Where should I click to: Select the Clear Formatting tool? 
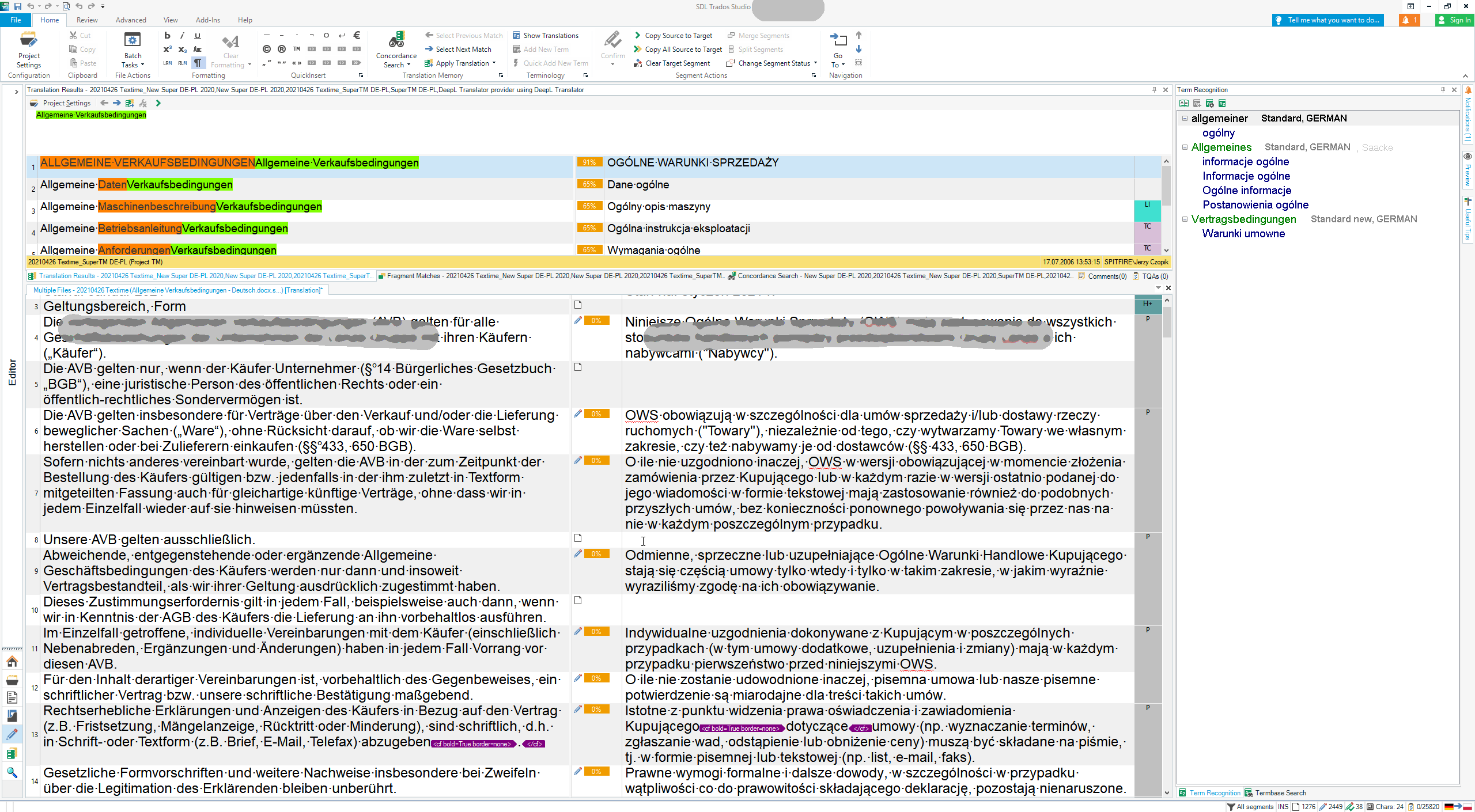pyautogui.click(x=230, y=49)
